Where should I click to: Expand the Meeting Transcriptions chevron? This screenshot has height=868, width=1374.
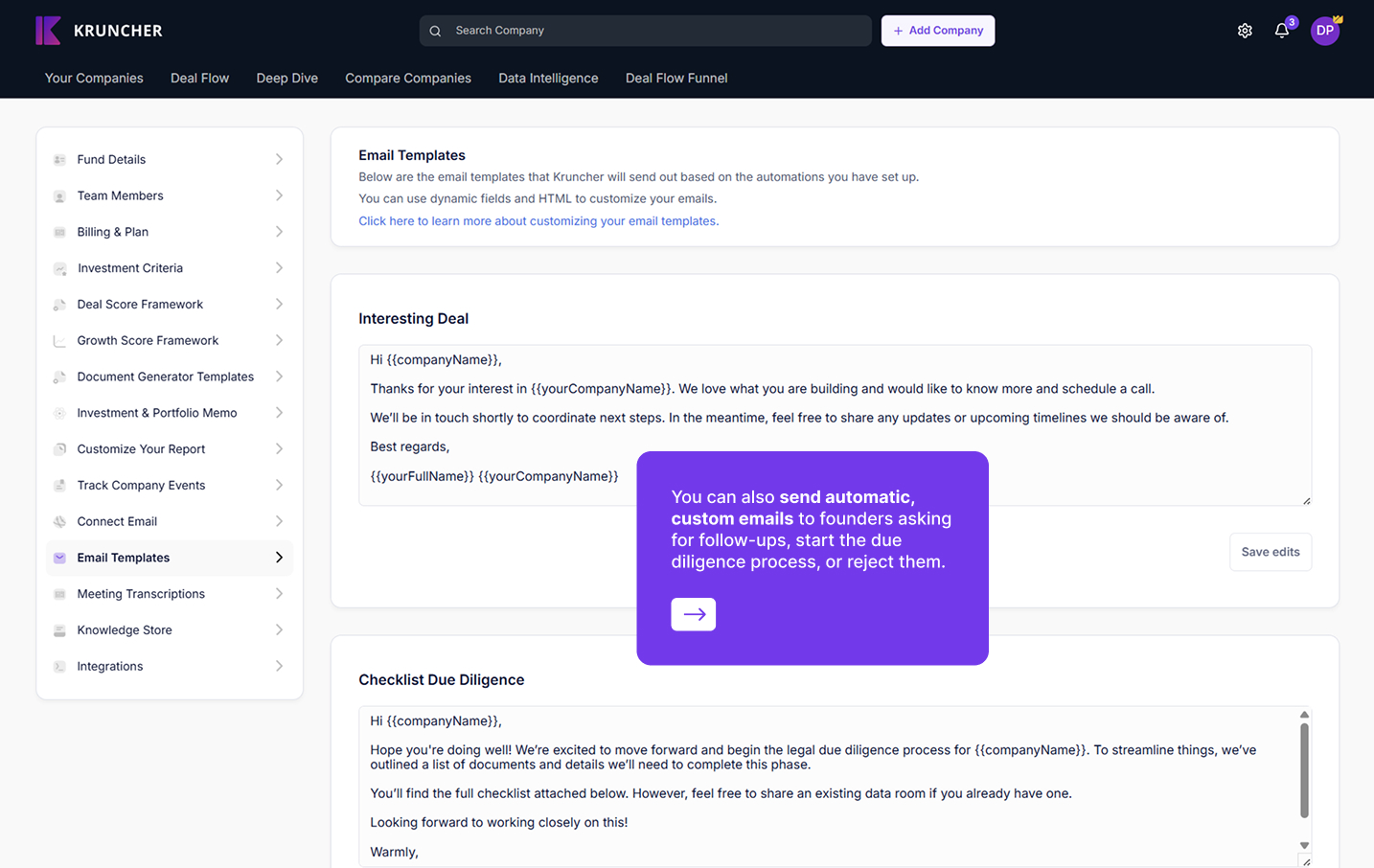(x=279, y=594)
